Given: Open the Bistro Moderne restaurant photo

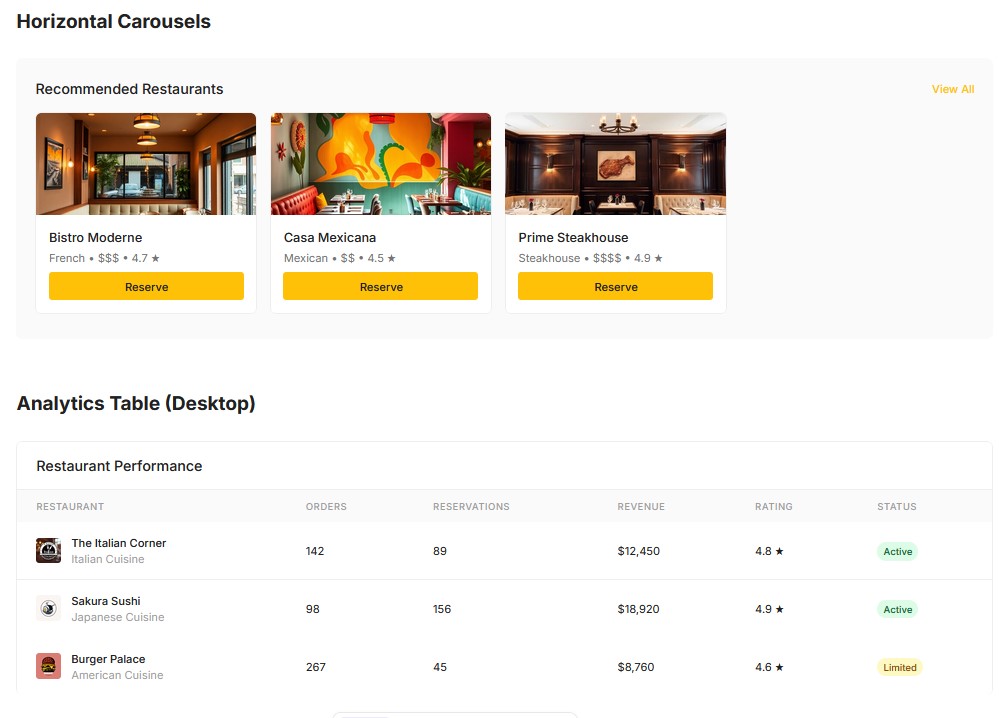Looking at the screenshot, I should [146, 164].
